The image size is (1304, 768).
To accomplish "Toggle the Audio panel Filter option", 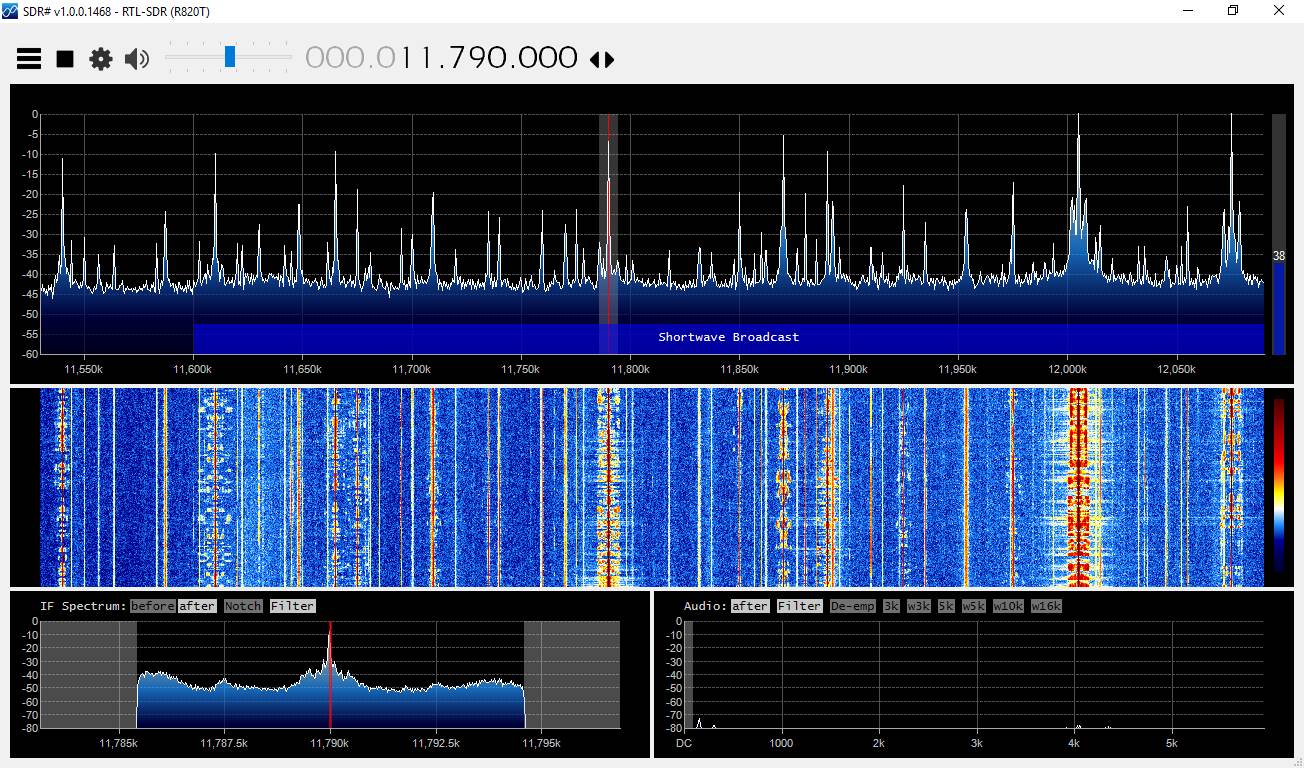I will pos(799,606).
